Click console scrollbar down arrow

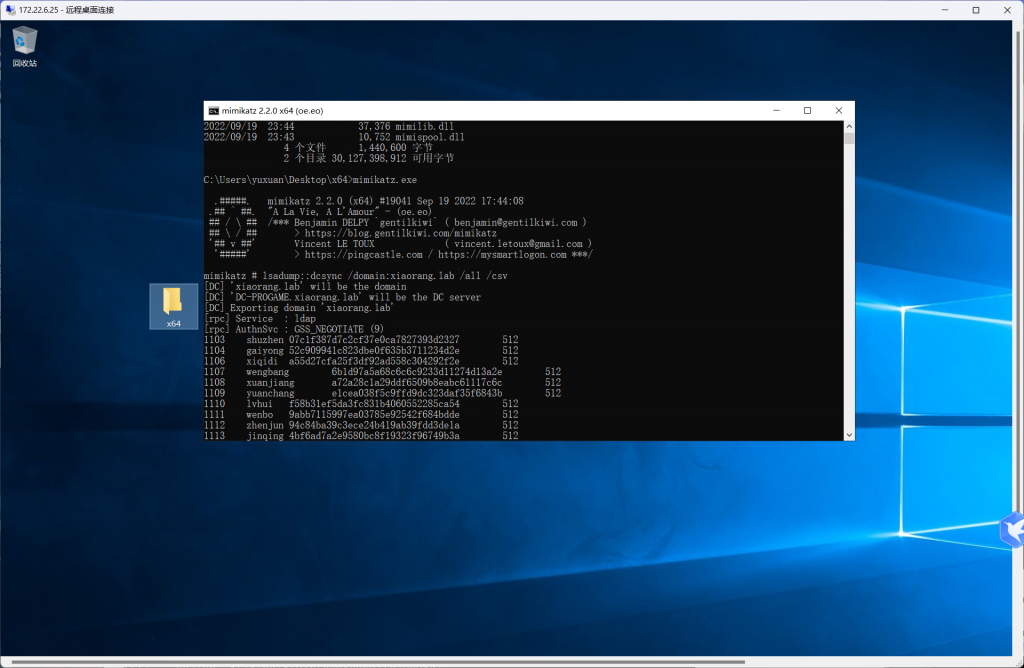point(849,435)
